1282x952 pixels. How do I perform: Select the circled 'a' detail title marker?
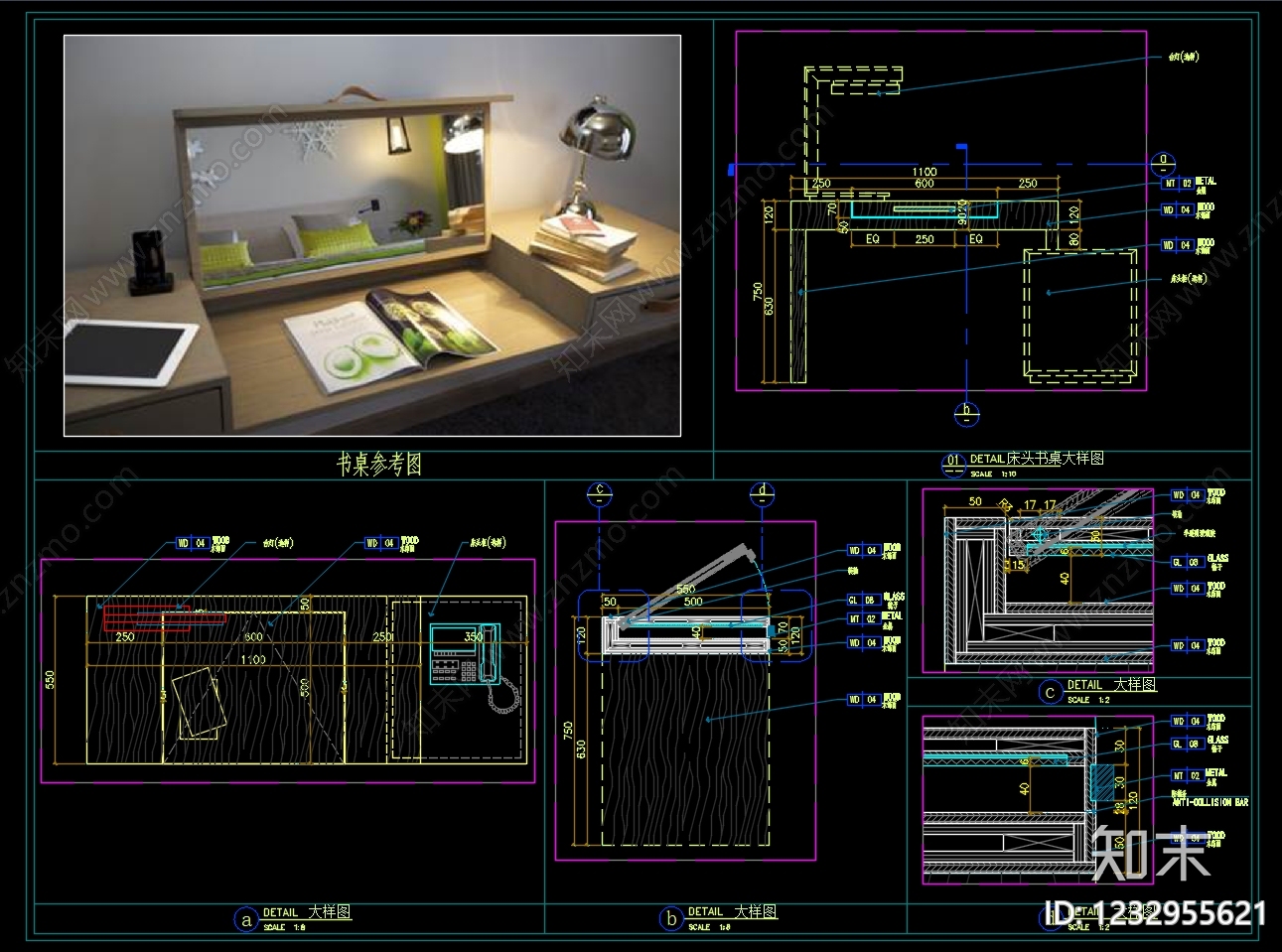[x=245, y=919]
